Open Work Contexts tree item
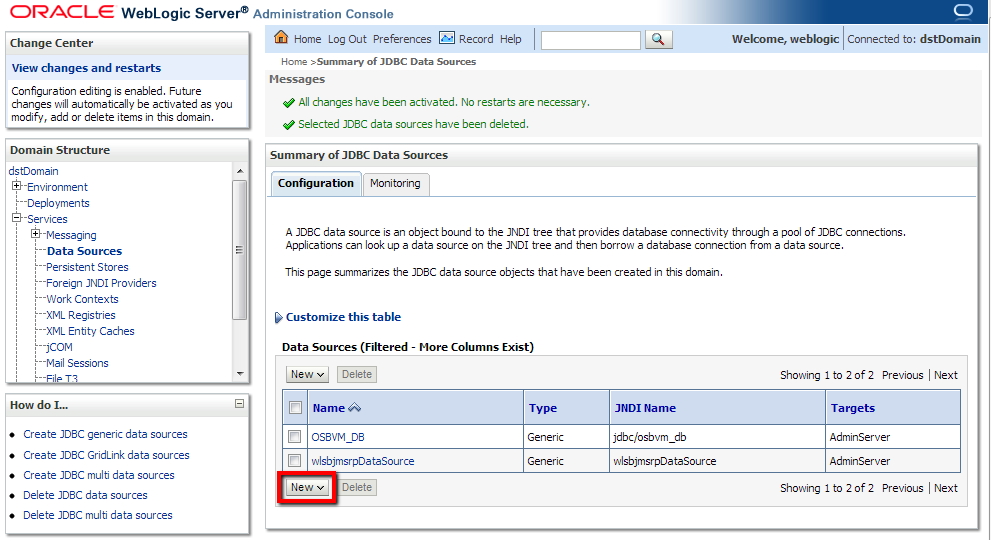 [82, 299]
